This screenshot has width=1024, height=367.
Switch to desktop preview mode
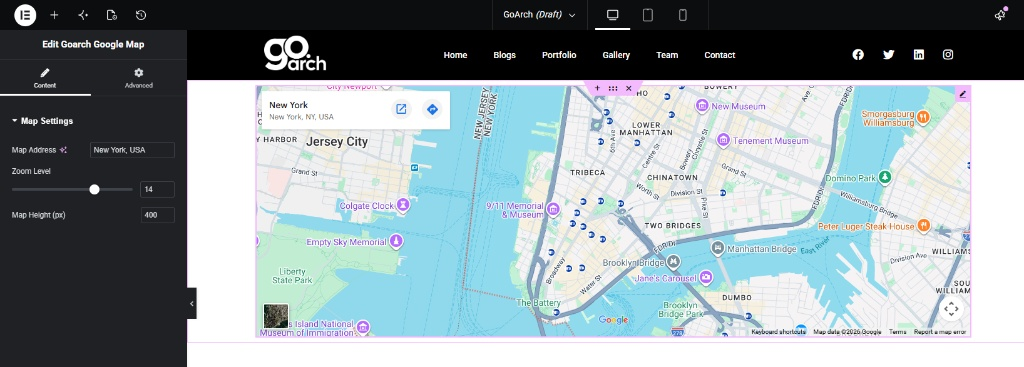pos(613,15)
